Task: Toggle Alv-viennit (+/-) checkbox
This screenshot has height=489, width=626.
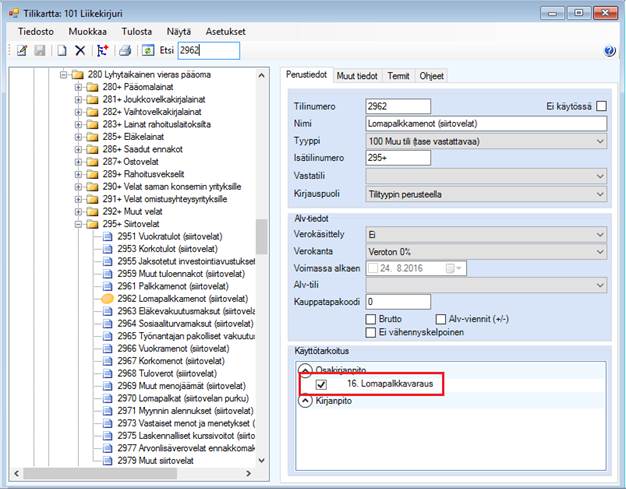Action: pos(441,319)
